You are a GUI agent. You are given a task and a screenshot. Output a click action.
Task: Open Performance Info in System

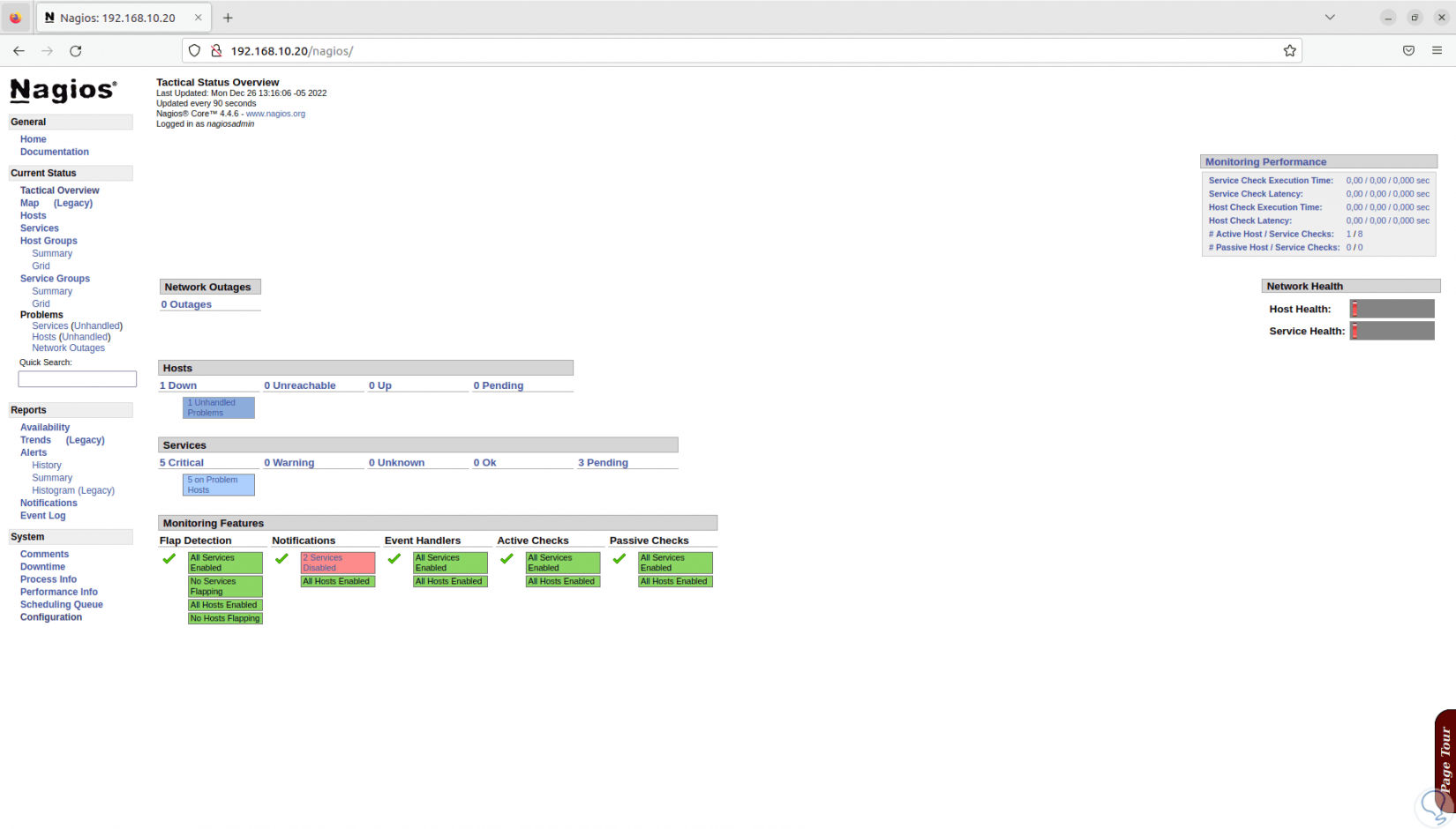click(x=59, y=592)
